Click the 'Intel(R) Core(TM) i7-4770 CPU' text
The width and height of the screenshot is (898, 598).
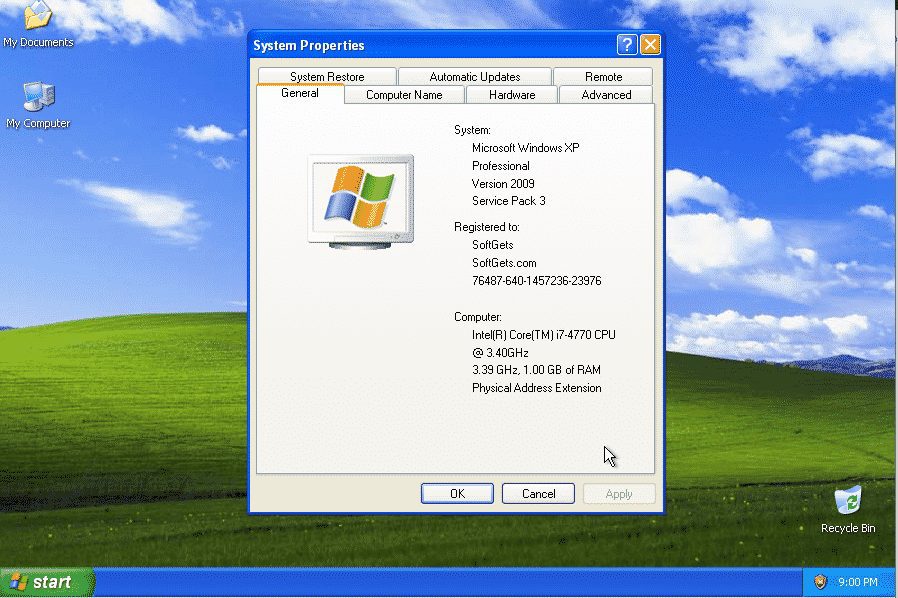pyautogui.click(x=543, y=335)
